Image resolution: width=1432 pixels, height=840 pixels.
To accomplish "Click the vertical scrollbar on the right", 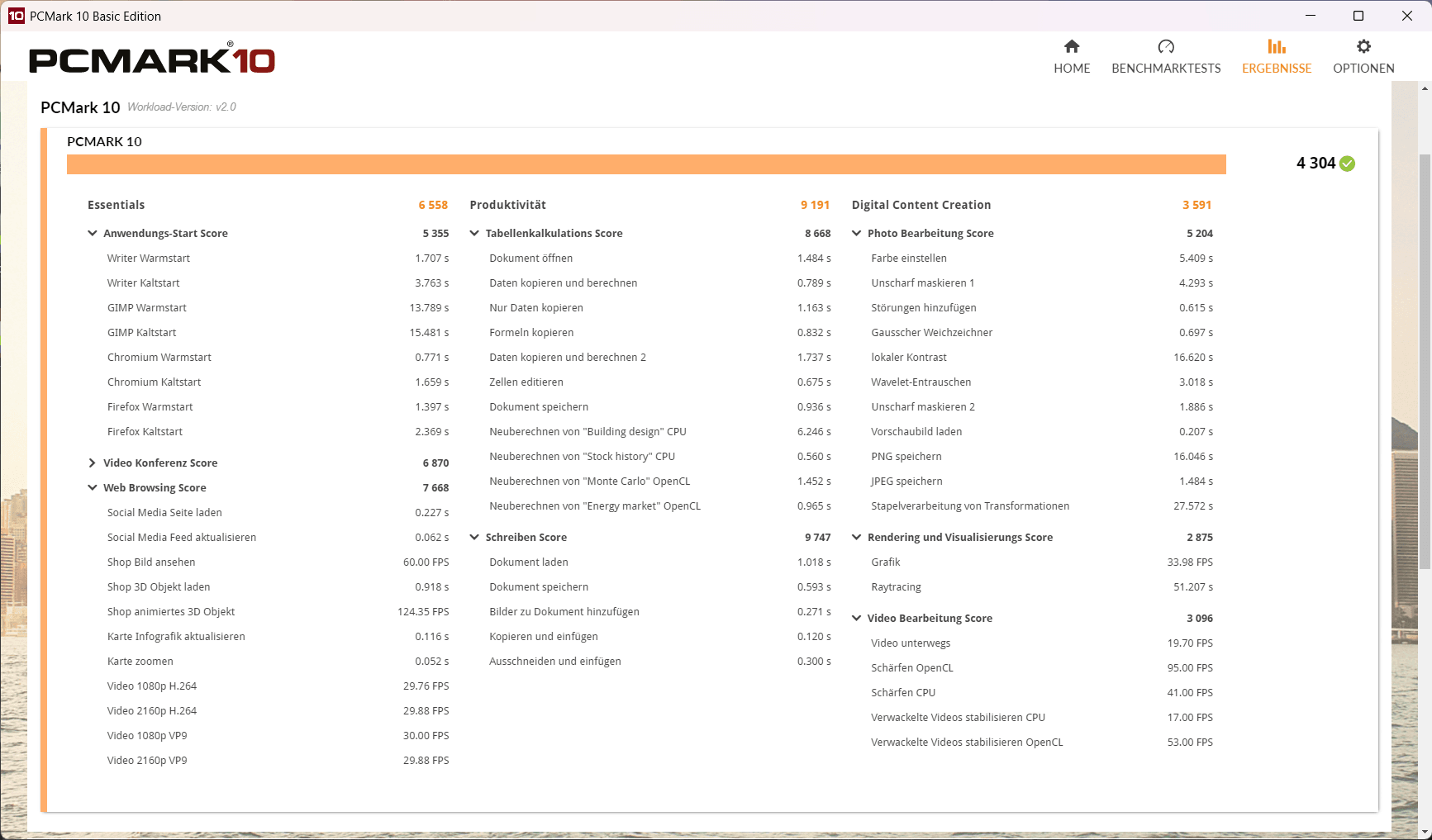I will [1425, 362].
